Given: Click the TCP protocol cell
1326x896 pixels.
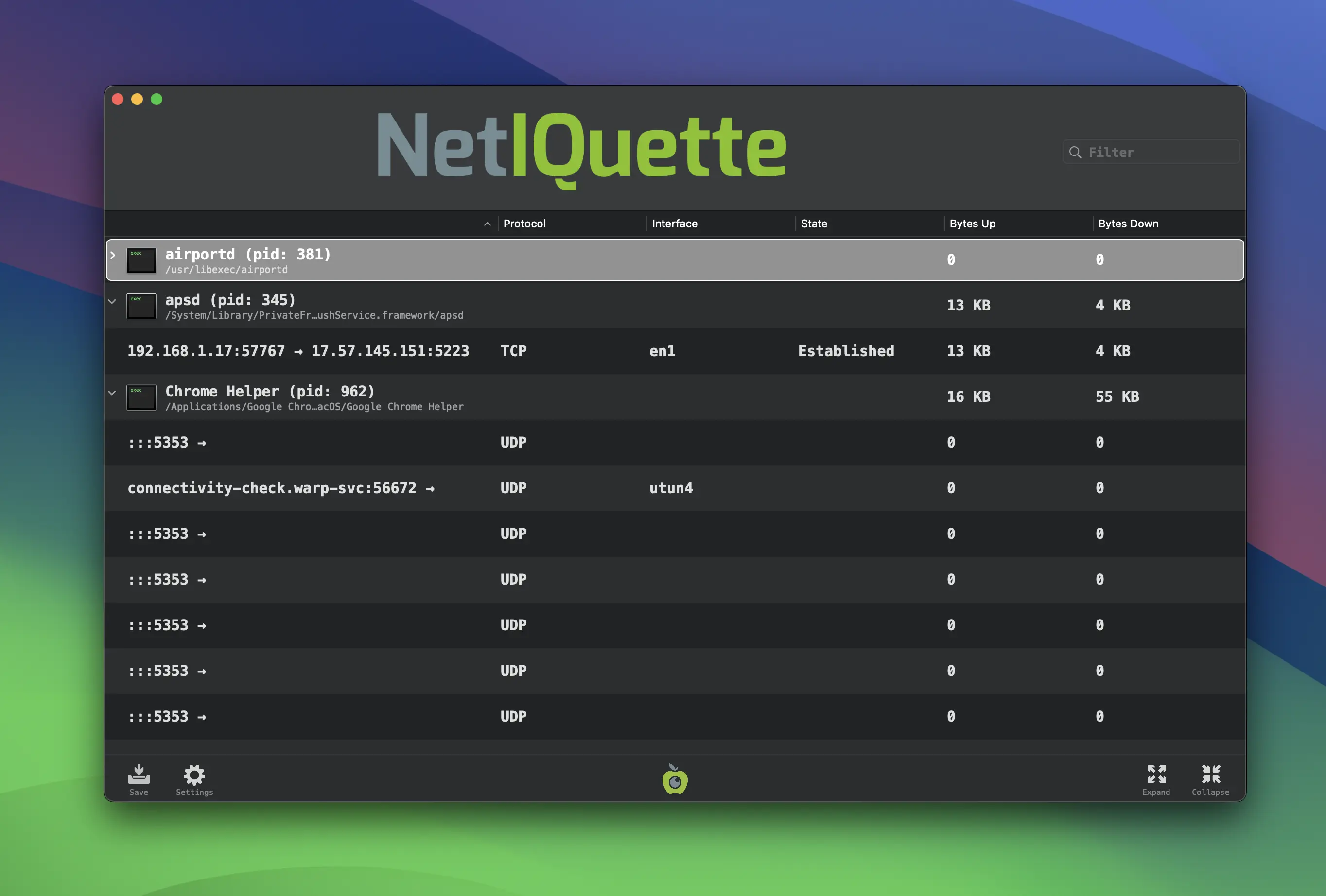Looking at the screenshot, I should click(513, 351).
